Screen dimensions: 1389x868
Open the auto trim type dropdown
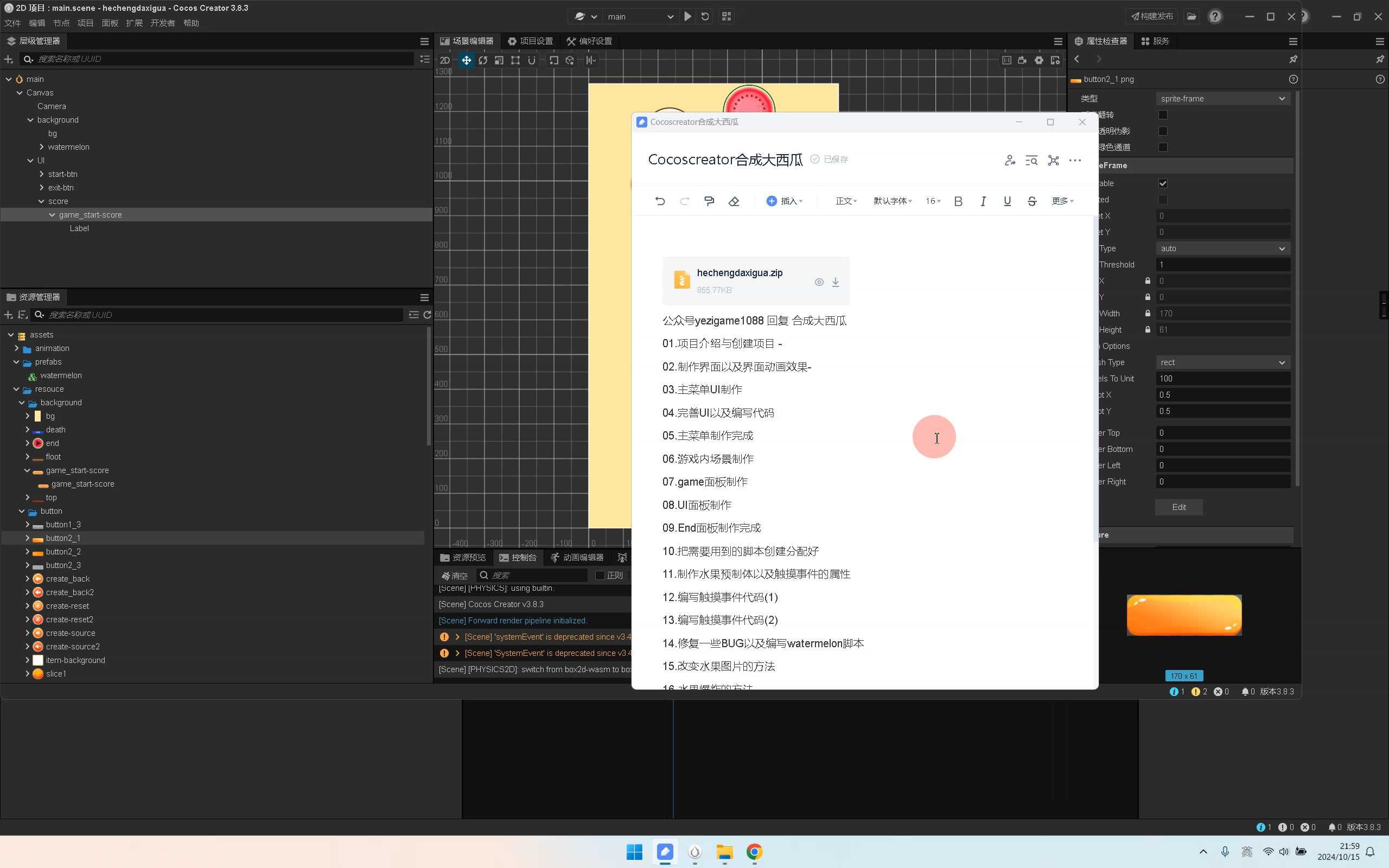point(1222,248)
